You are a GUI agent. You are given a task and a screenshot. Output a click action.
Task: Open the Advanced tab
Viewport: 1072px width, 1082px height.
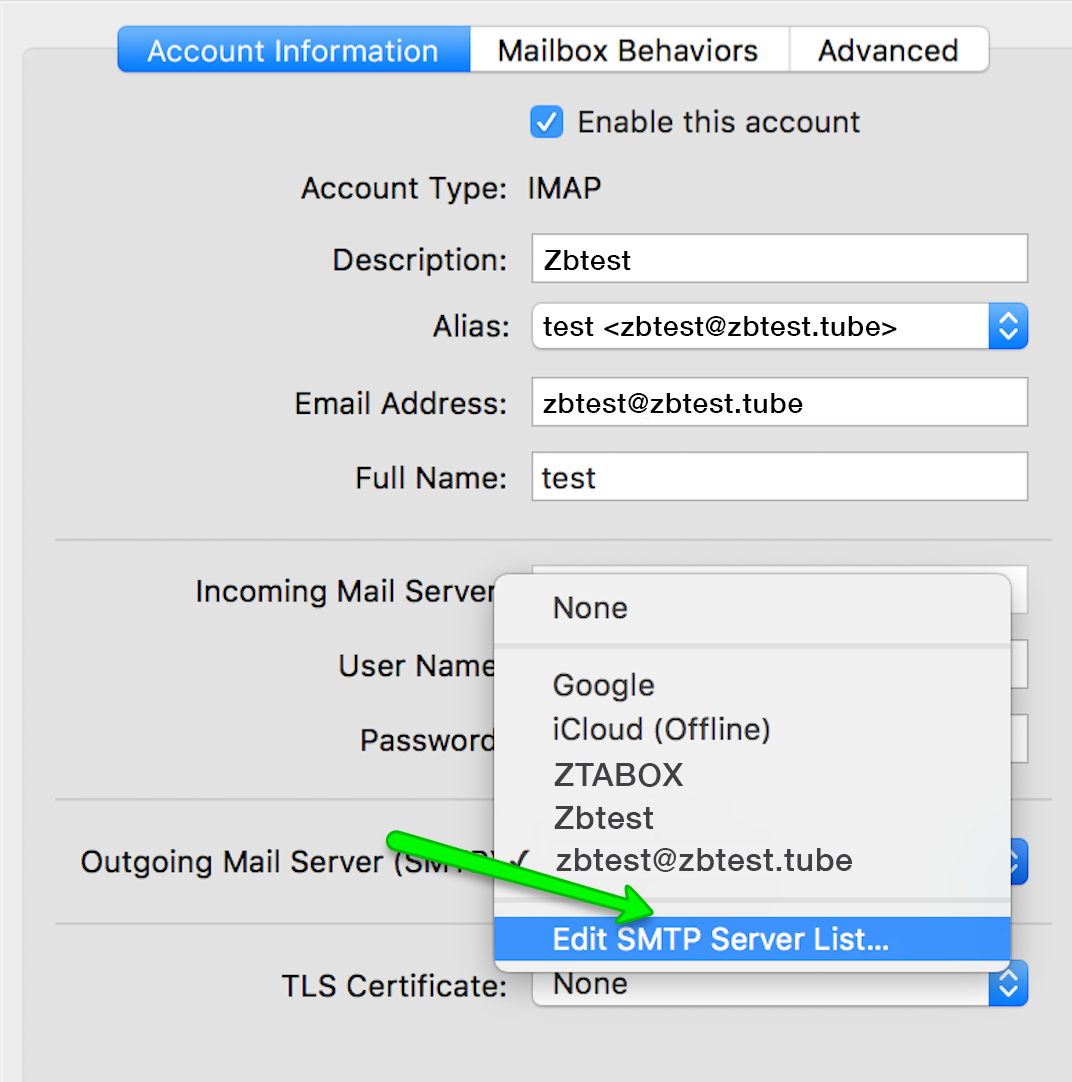point(888,51)
